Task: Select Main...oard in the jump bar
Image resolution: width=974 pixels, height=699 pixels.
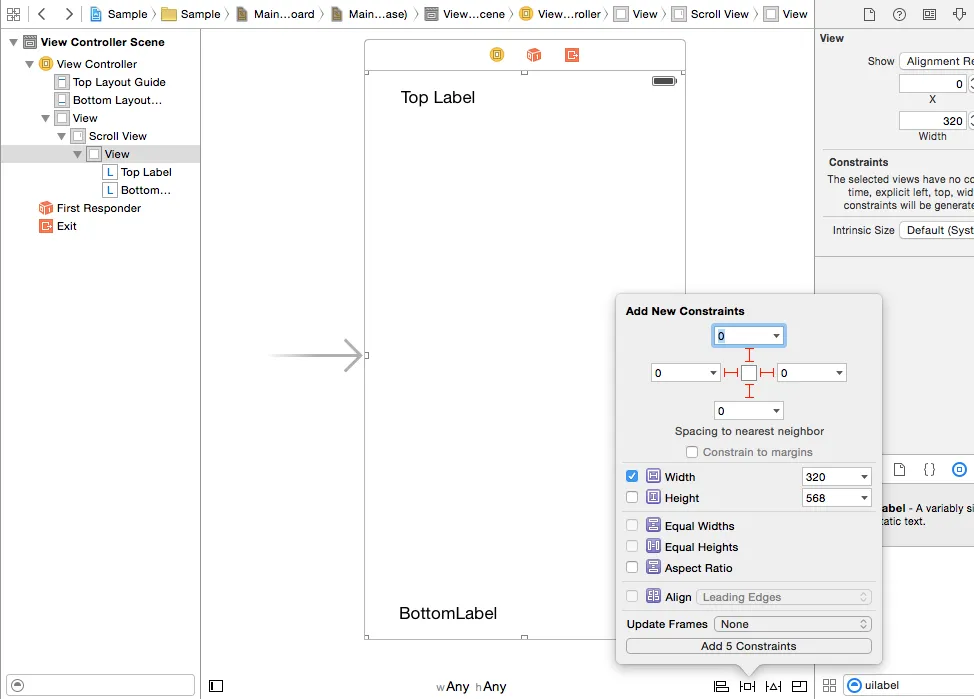Action: pos(276,14)
